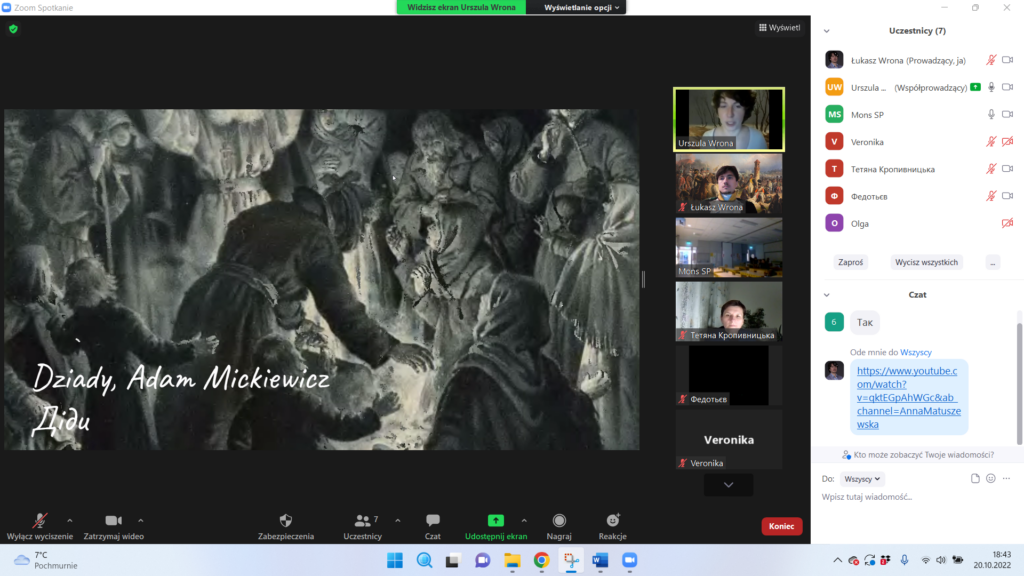Viewport: 1024px width, 576px height.
Task: Click the Nagraj record icon
Action: click(x=559, y=520)
